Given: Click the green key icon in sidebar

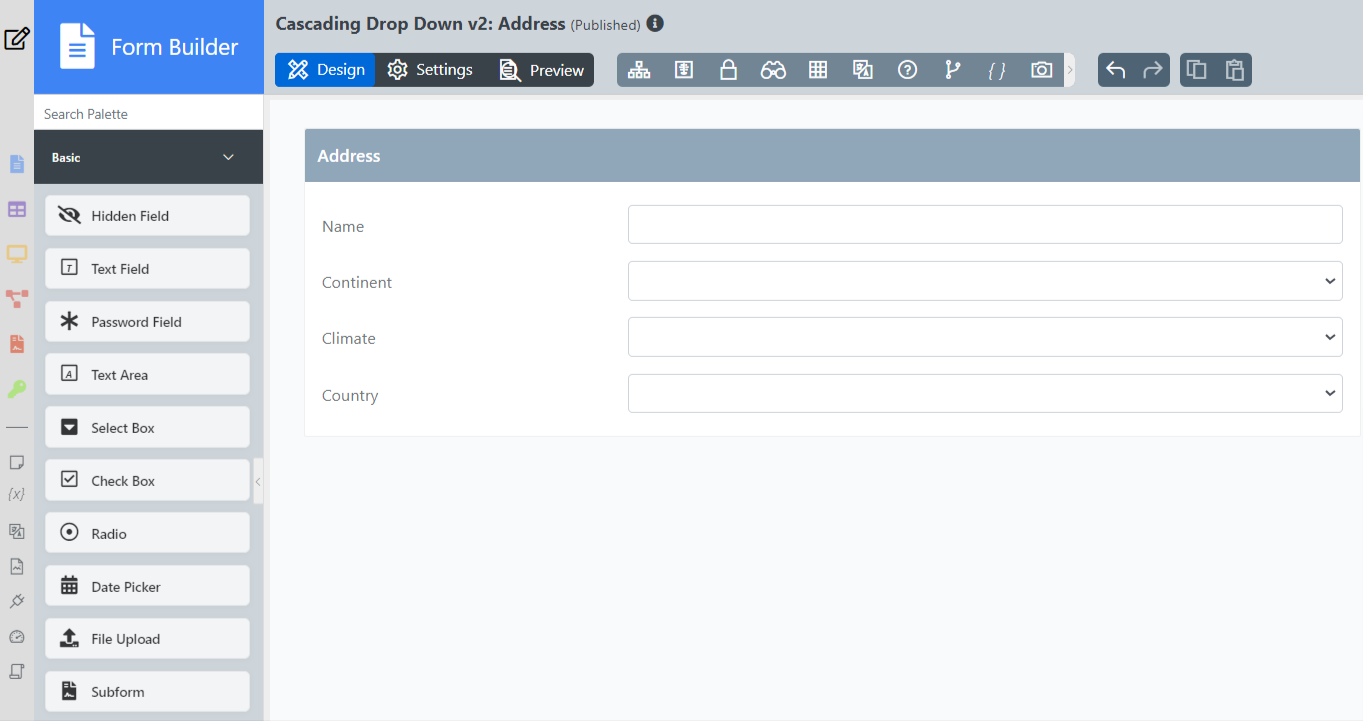Looking at the screenshot, I should [17, 389].
